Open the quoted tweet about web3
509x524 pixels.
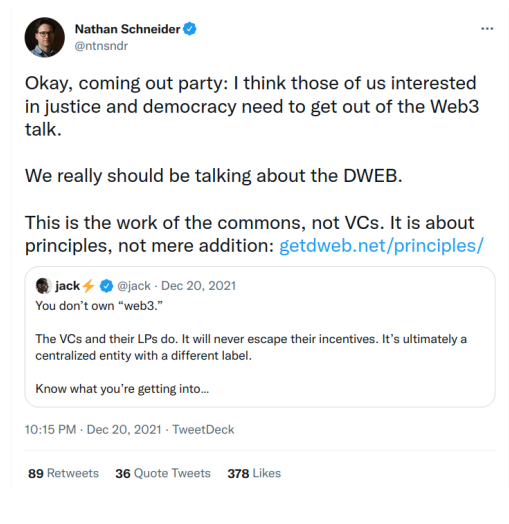coord(260,337)
